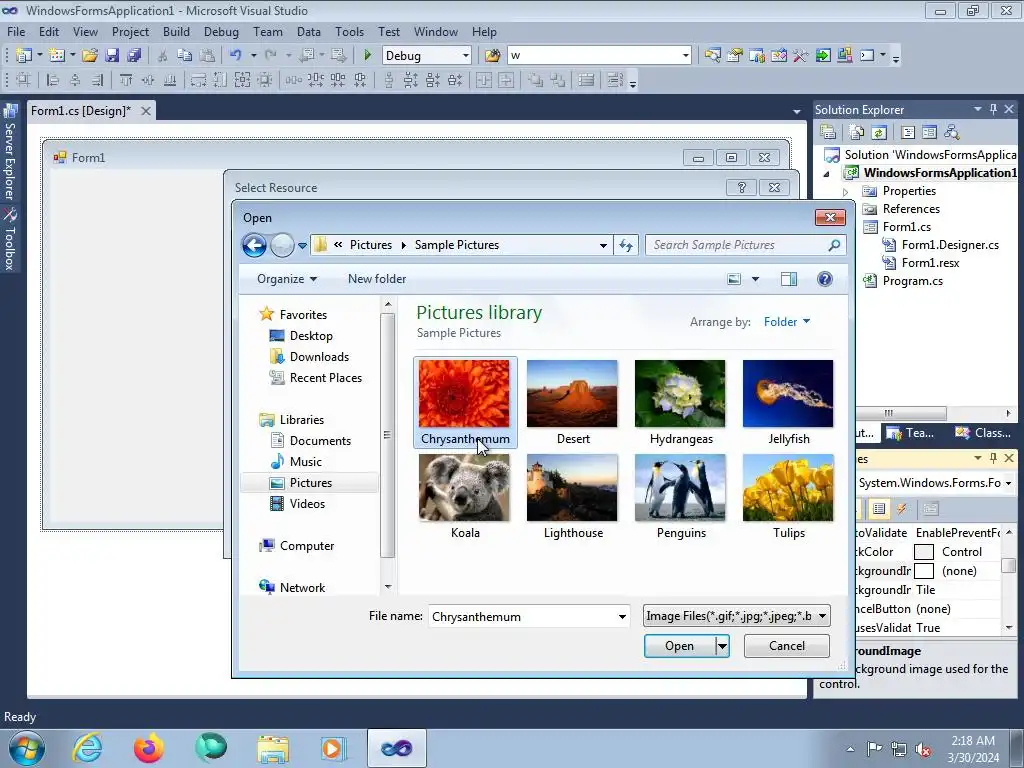The image size is (1024, 768).
Task: Click the Find in Files icon
Action: click(x=492, y=56)
